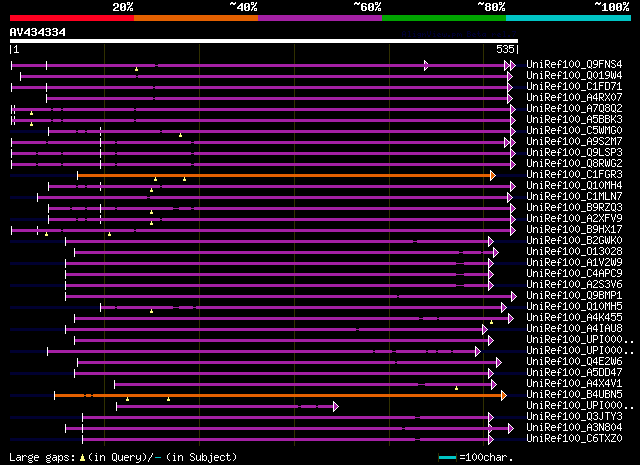This screenshot has width=640, height=465.
Task: Choose the UniRef100_A9S2M7 entry
Action: tap(574, 142)
